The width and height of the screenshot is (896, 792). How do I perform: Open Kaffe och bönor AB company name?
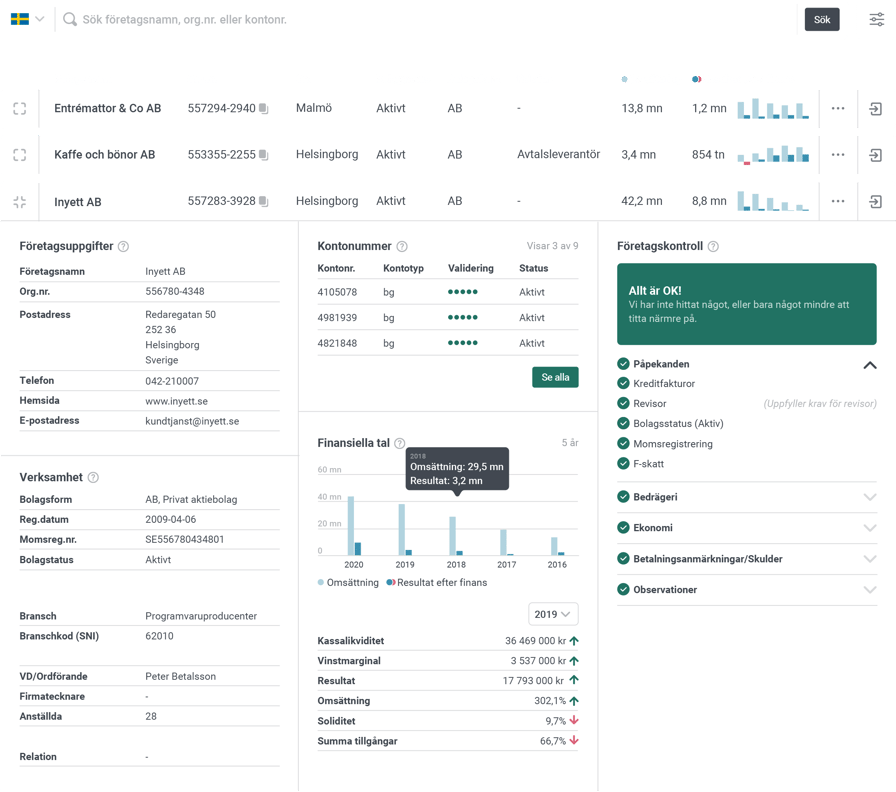(x=105, y=154)
